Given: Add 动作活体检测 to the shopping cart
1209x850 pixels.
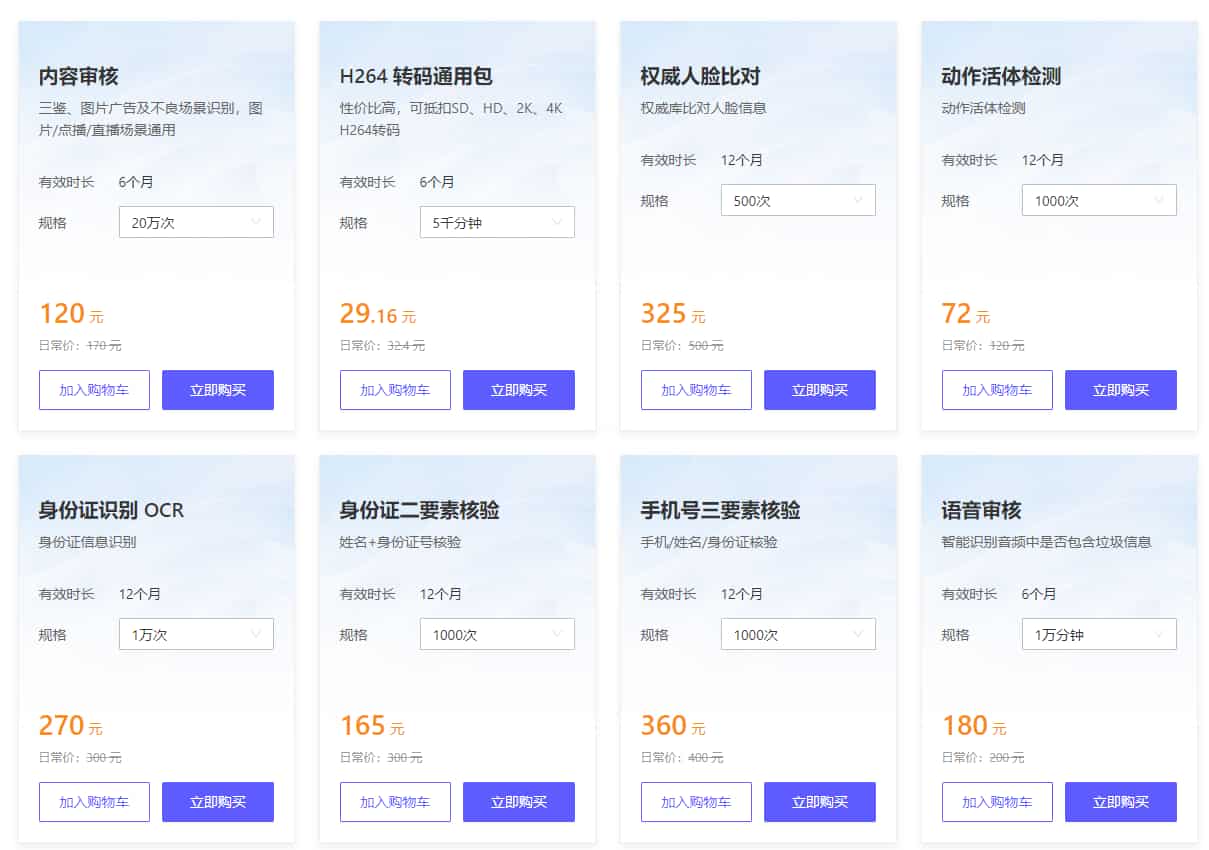Looking at the screenshot, I should (997, 390).
